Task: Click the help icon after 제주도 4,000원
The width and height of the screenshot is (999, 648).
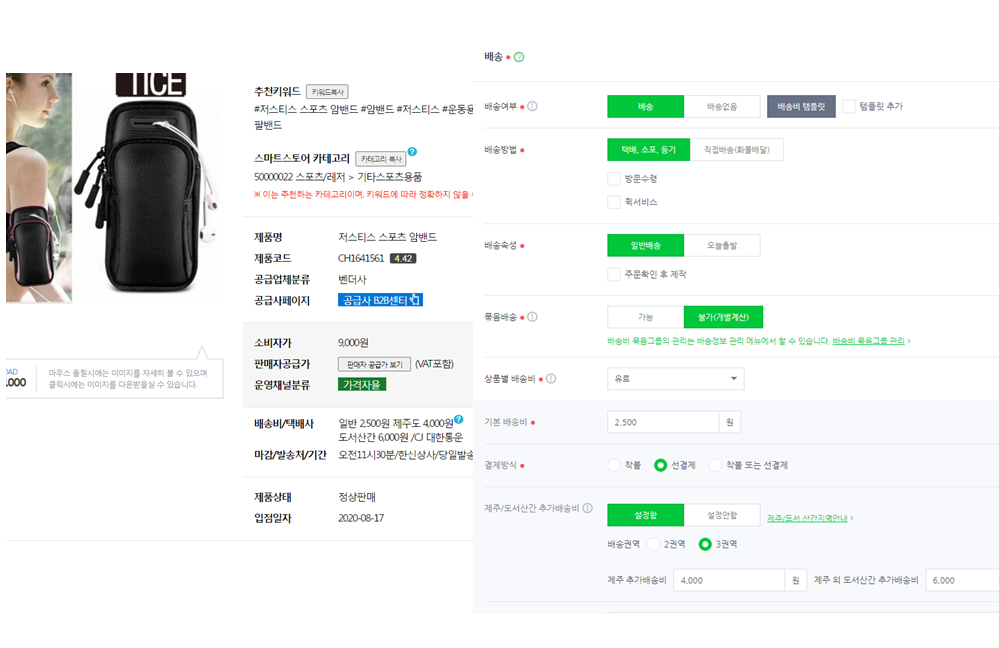Action: [459, 419]
